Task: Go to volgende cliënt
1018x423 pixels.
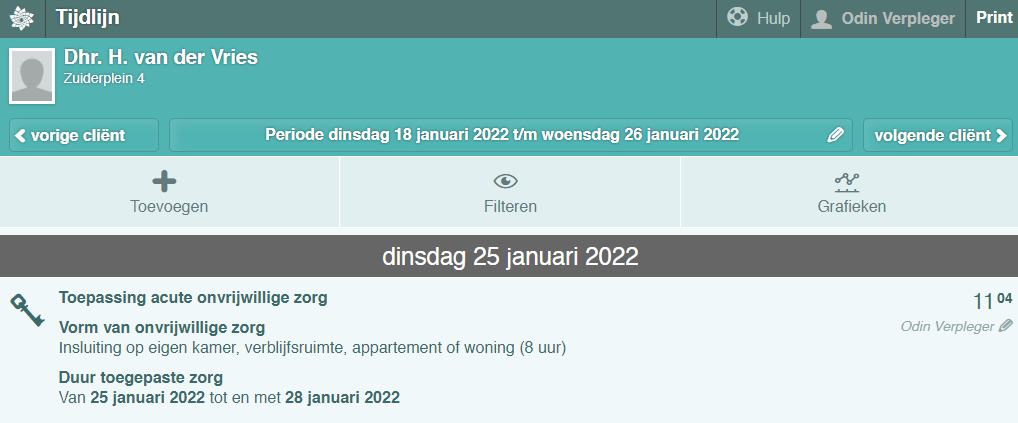Action: click(x=939, y=135)
